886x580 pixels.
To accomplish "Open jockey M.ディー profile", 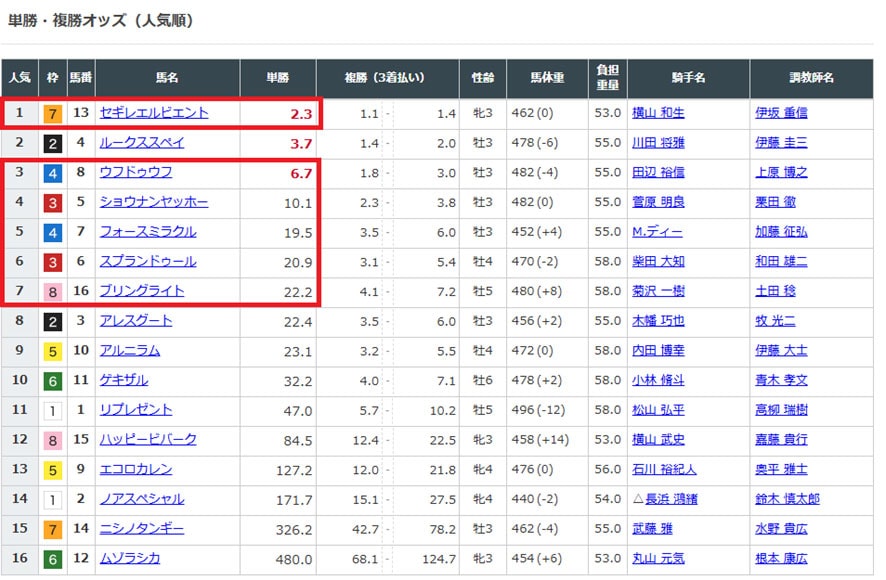I will pos(658,232).
